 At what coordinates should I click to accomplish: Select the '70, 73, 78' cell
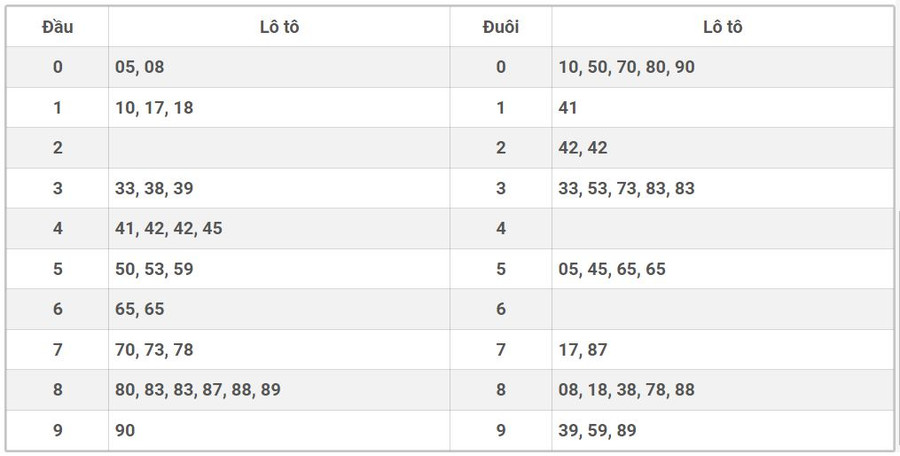pyautogui.click(x=155, y=350)
